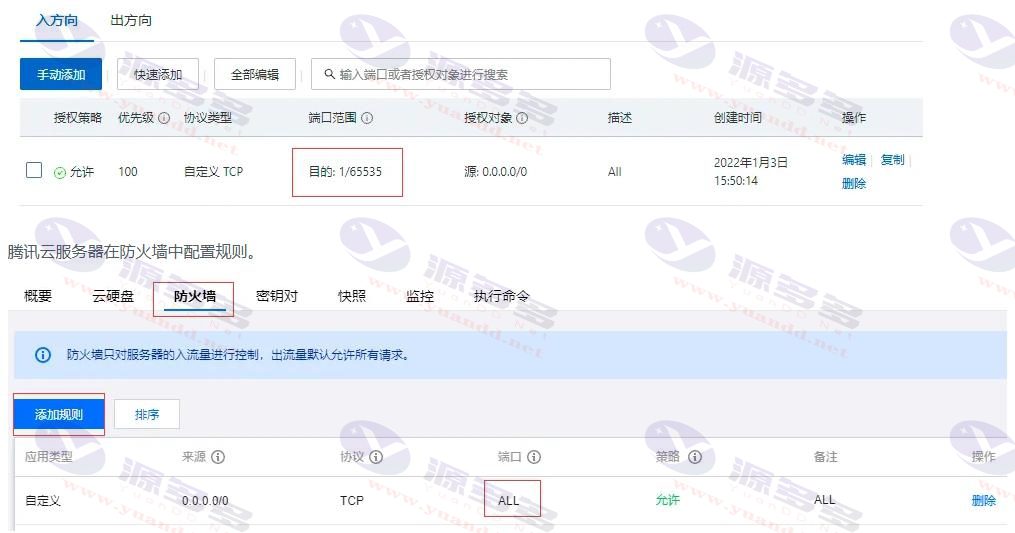Click info icon next to 优先级 header

click(x=164, y=118)
